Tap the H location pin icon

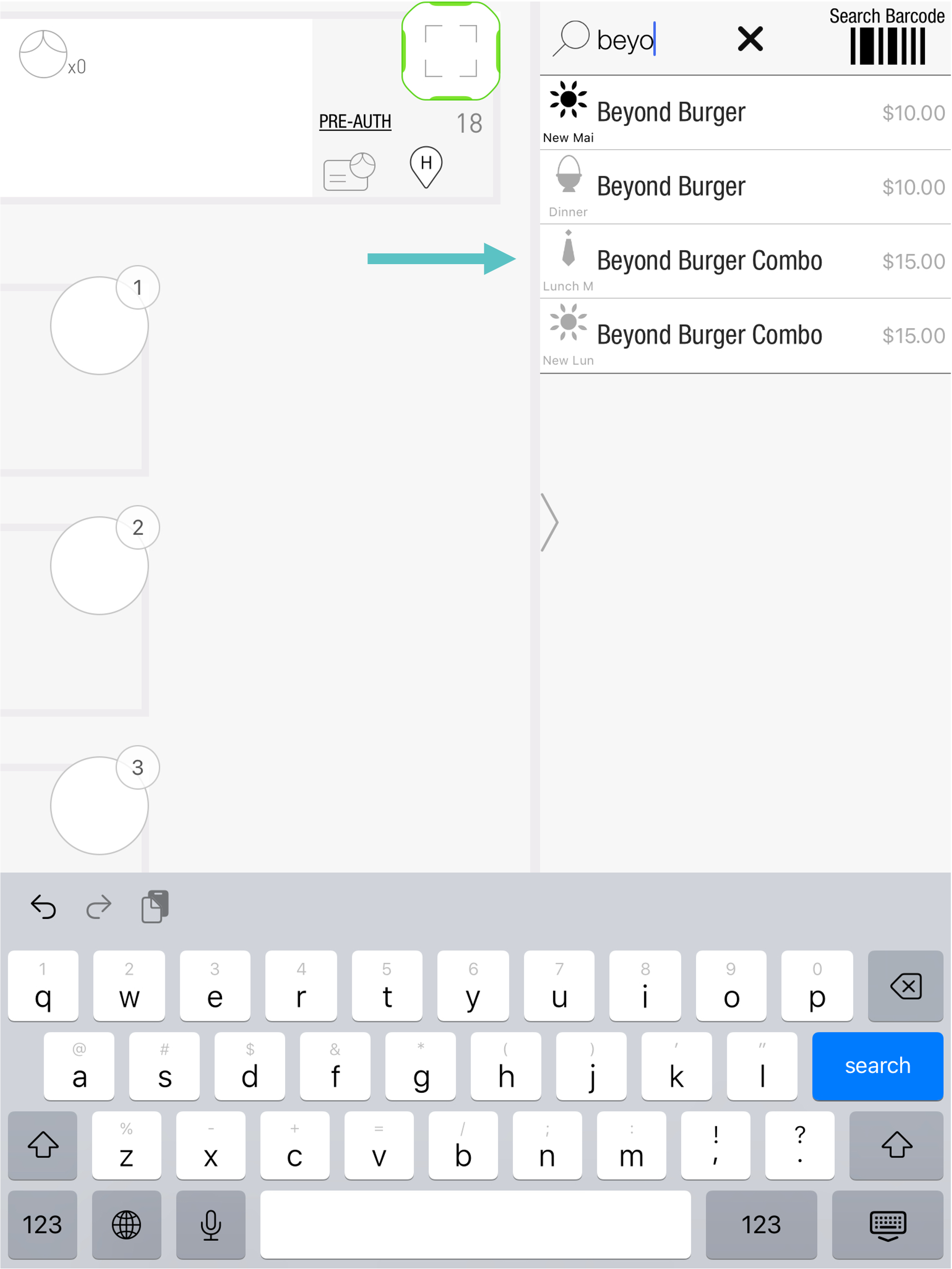pyautogui.click(x=425, y=166)
